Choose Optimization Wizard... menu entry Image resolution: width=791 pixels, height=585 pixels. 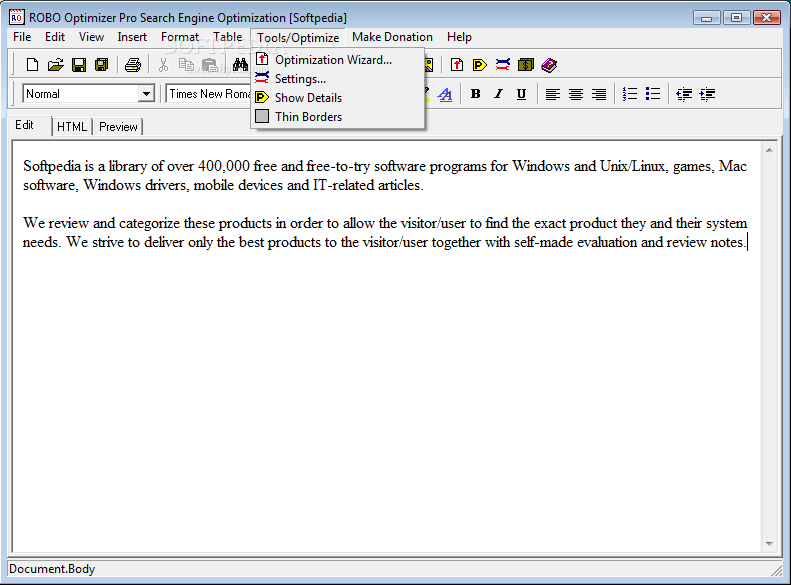click(338, 60)
